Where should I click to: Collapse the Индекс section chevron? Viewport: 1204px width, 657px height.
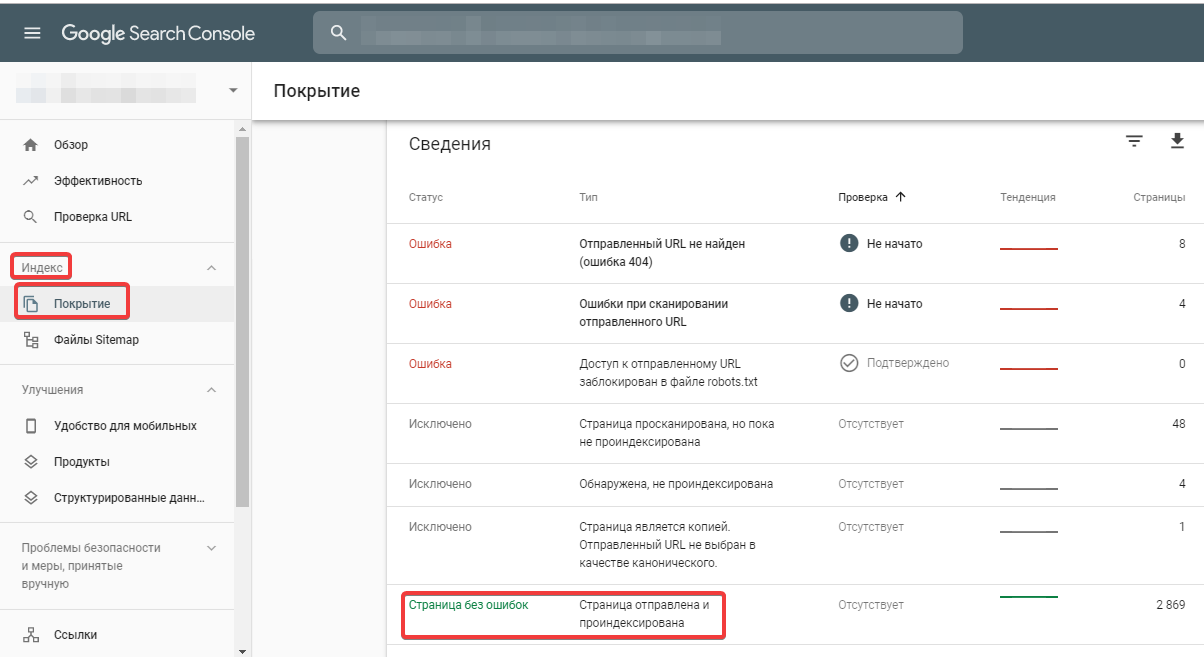click(211, 268)
